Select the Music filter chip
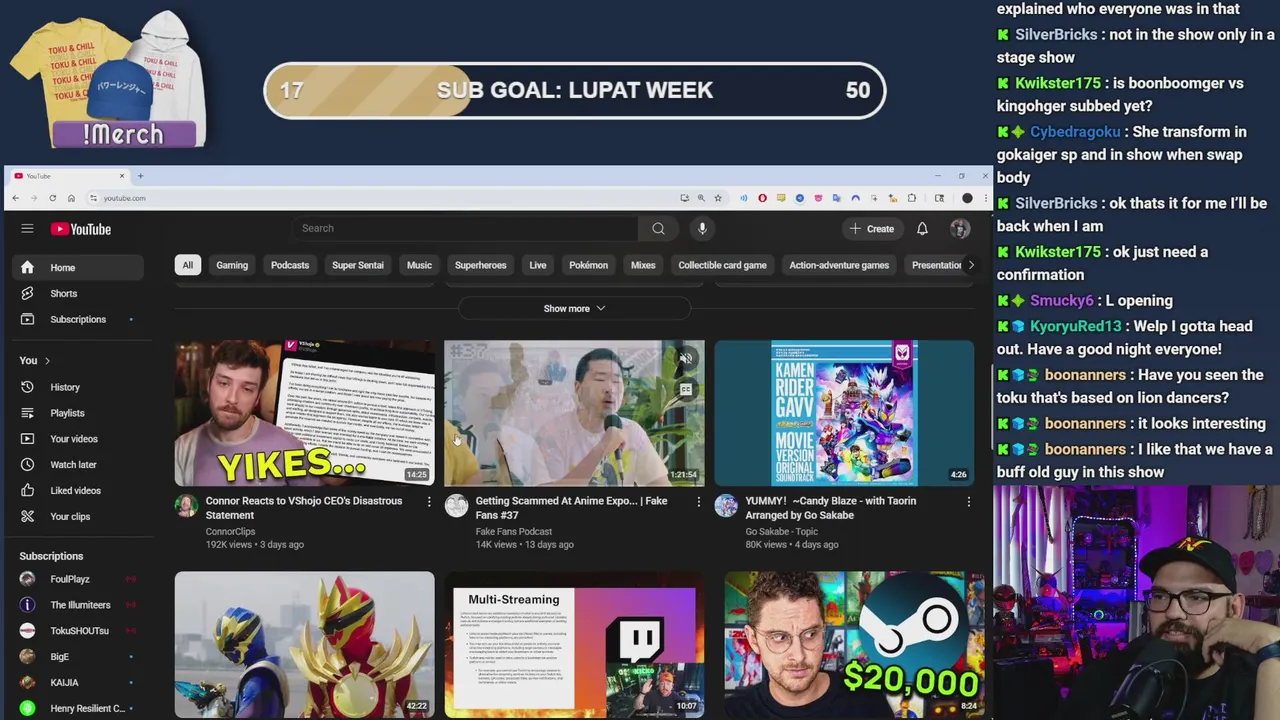The image size is (1280, 720). pos(419,265)
